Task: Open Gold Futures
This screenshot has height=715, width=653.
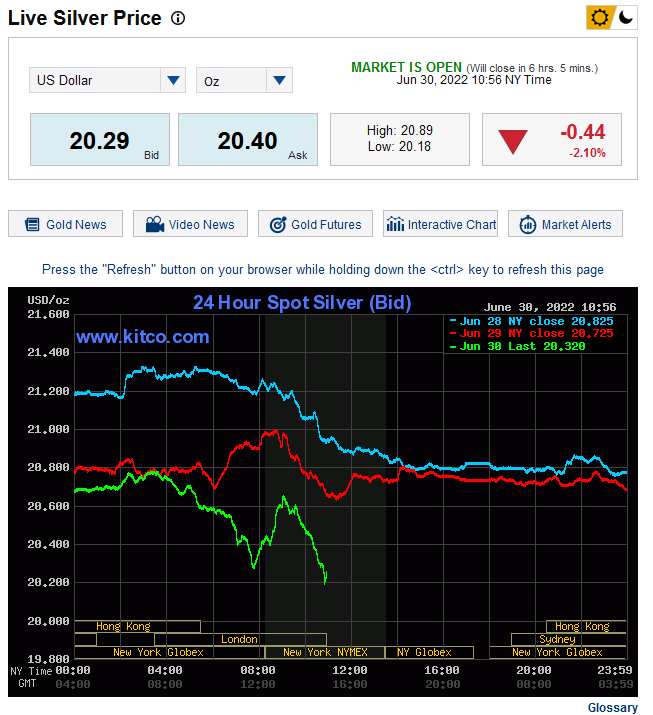Action: (x=315, y=224)
